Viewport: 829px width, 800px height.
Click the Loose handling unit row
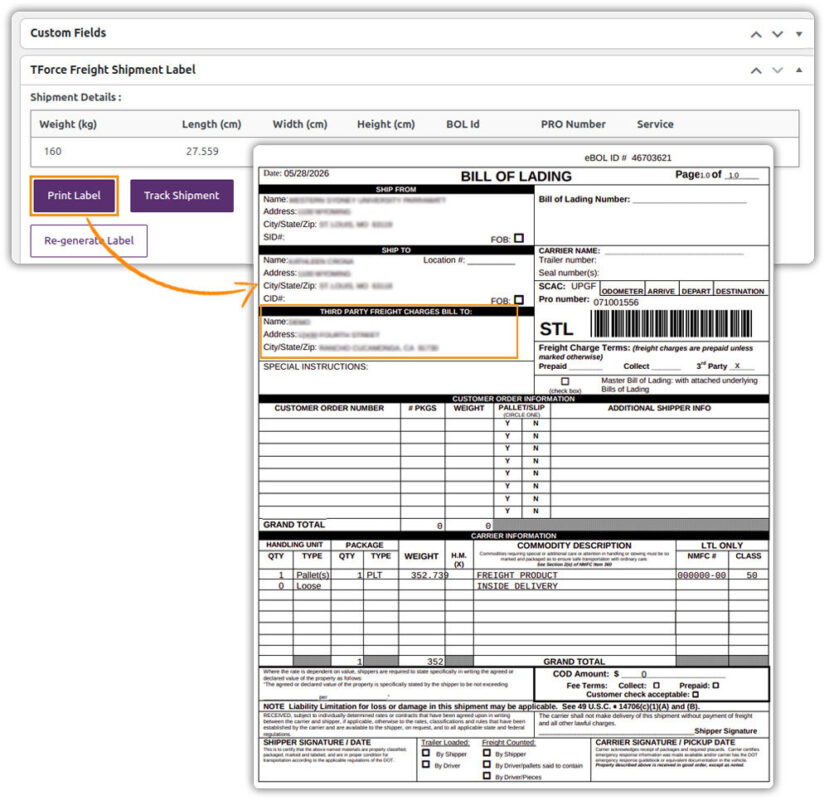[308, 586]
